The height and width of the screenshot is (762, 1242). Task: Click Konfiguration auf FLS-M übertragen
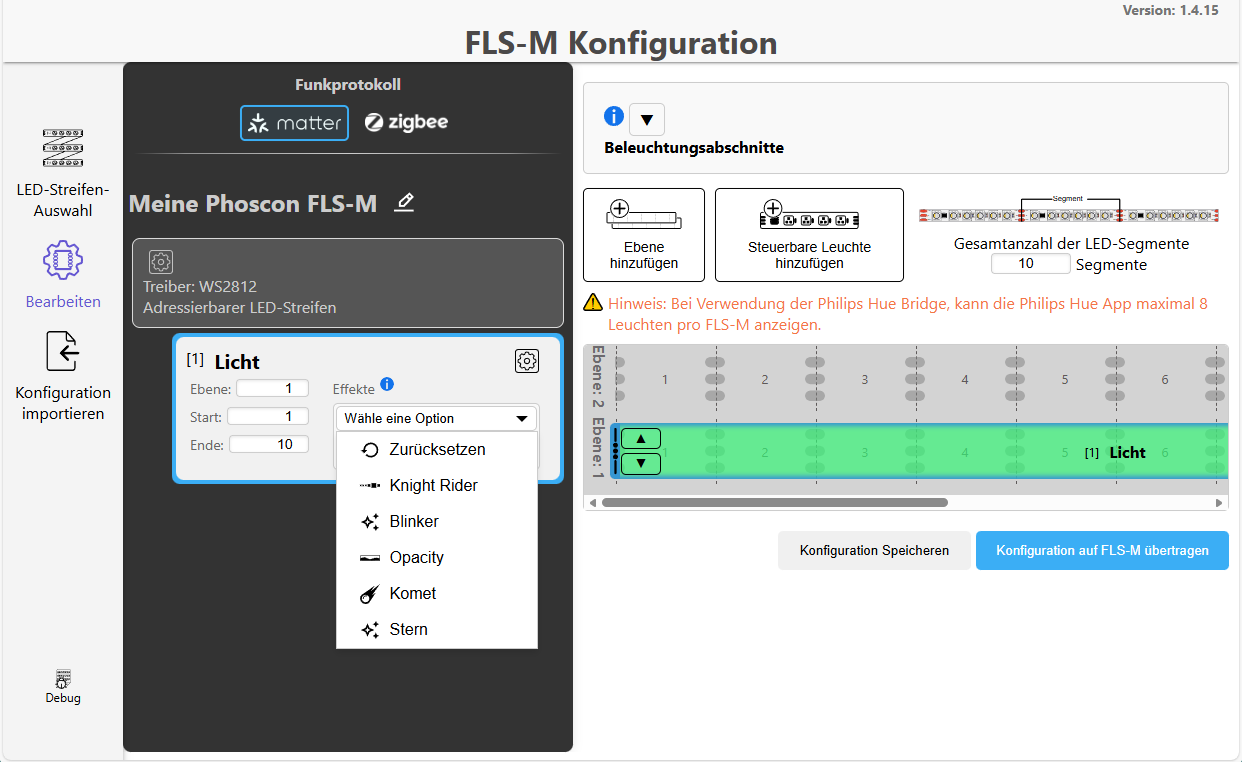pyautogui.click(x=1101, y=550)
